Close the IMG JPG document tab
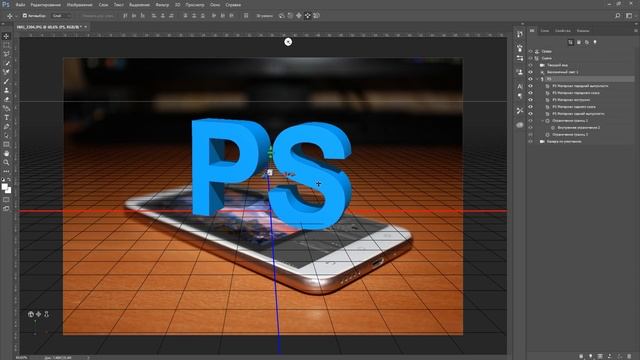 [x=85, y=27]
